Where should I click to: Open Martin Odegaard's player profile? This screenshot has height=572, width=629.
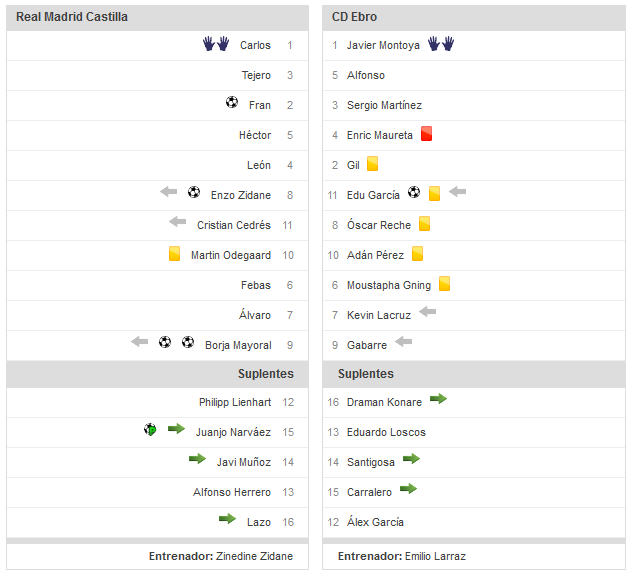tap(231, 255)
